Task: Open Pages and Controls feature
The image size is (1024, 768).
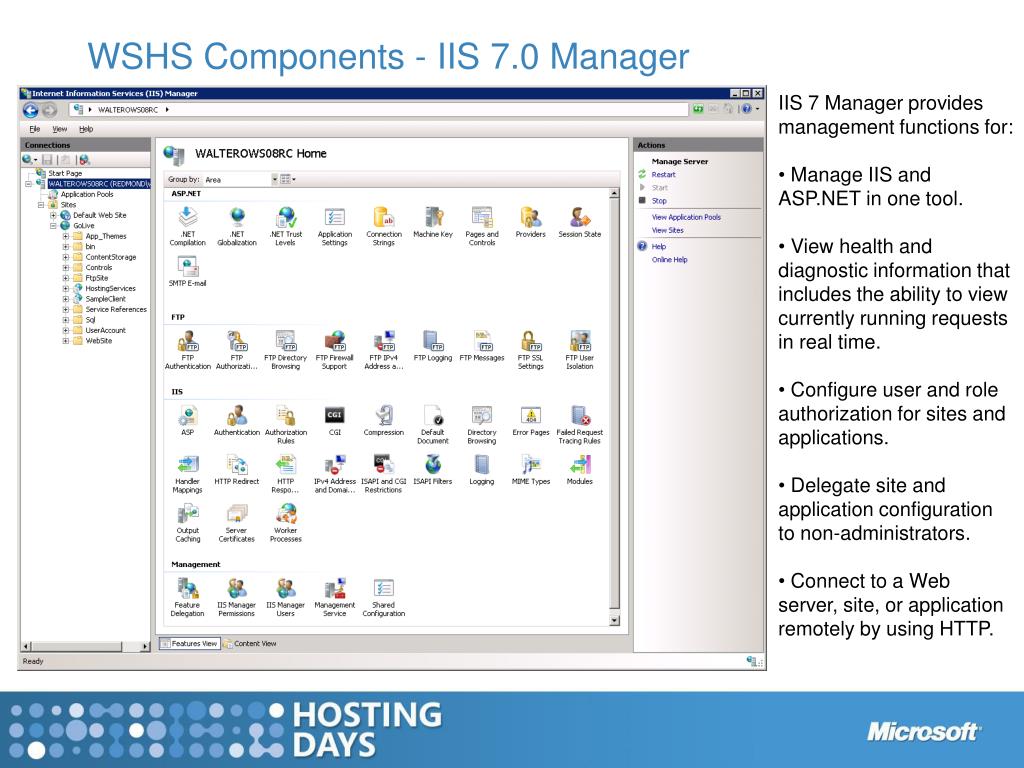Action: click(x=481, y=225)
